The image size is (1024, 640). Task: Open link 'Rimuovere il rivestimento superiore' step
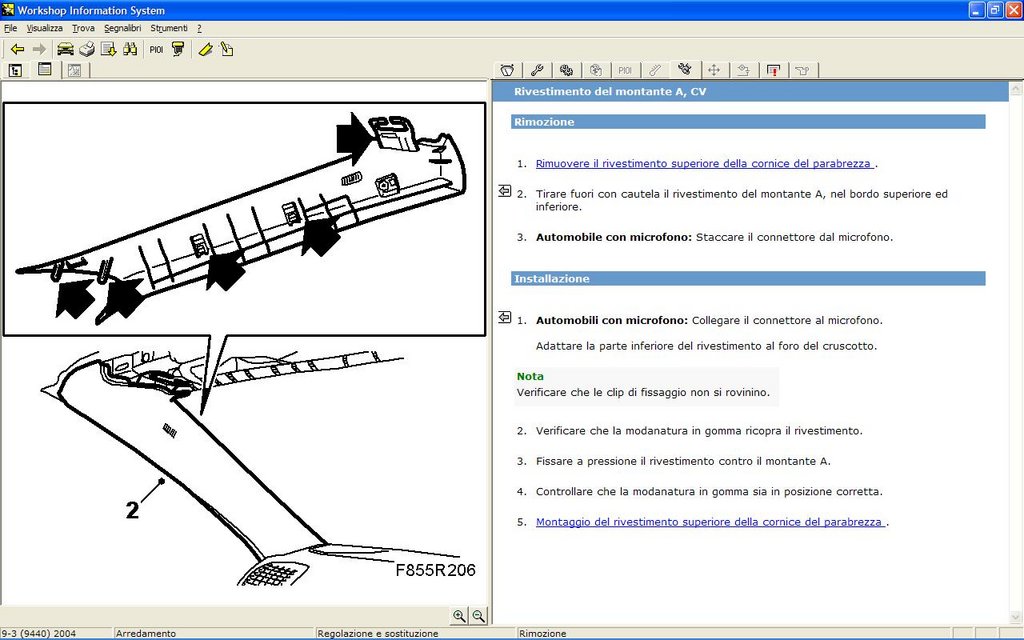[704, 164]
